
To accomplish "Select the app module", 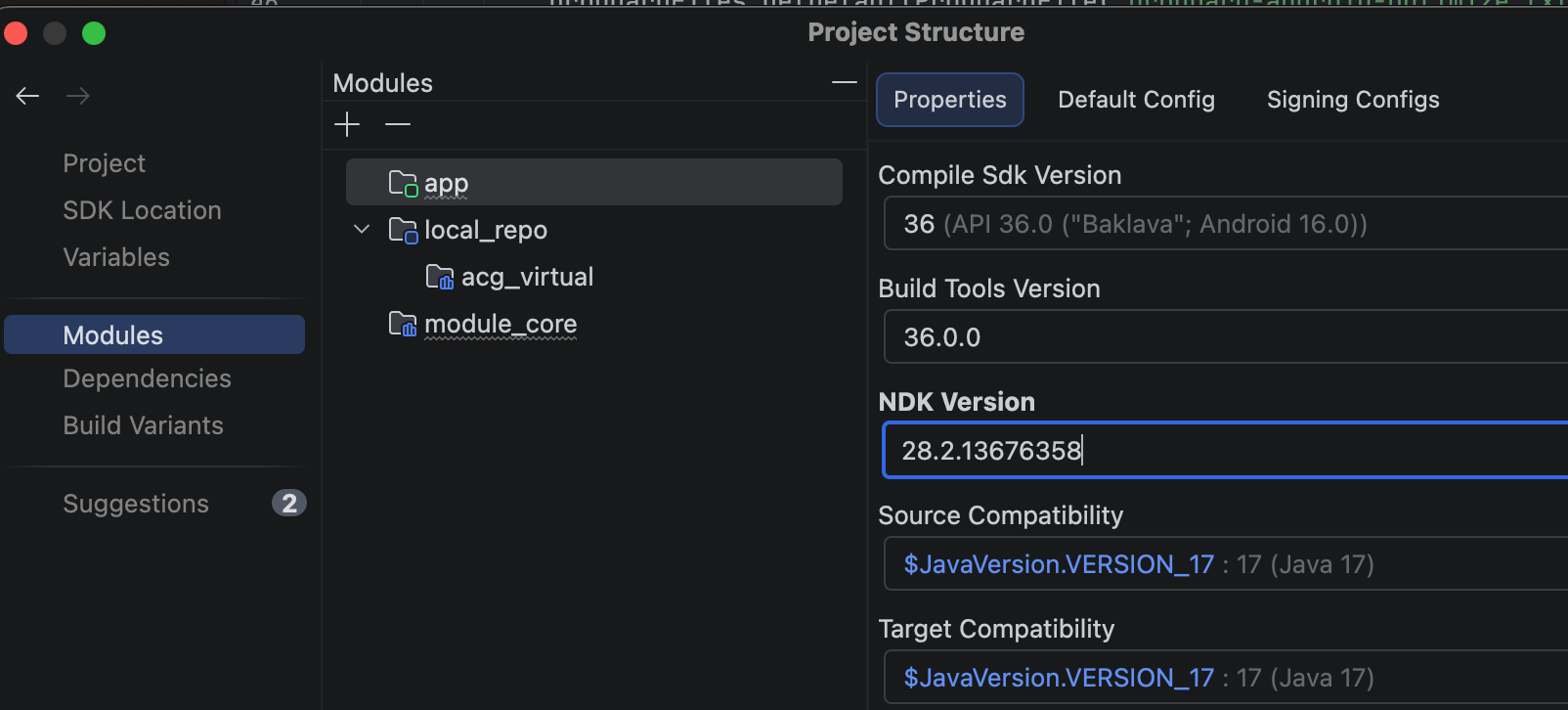I will point(594,182).
